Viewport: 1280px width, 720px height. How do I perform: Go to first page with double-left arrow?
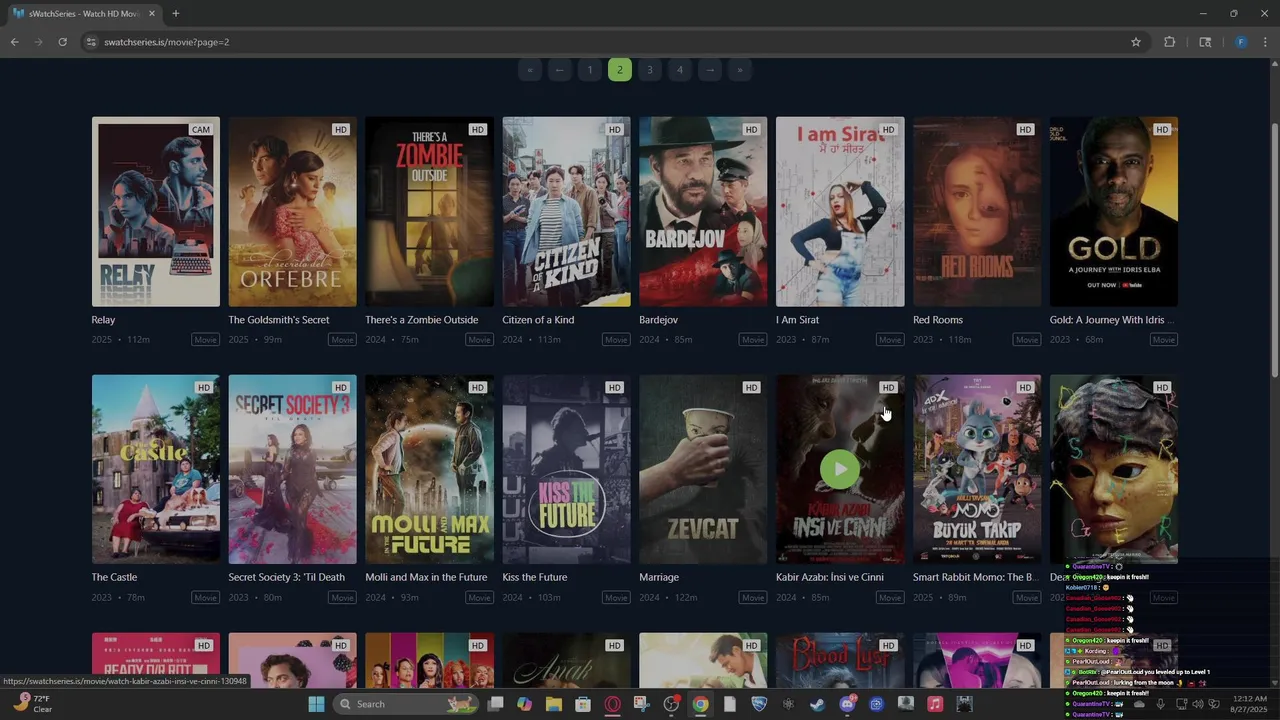point(530,69)
